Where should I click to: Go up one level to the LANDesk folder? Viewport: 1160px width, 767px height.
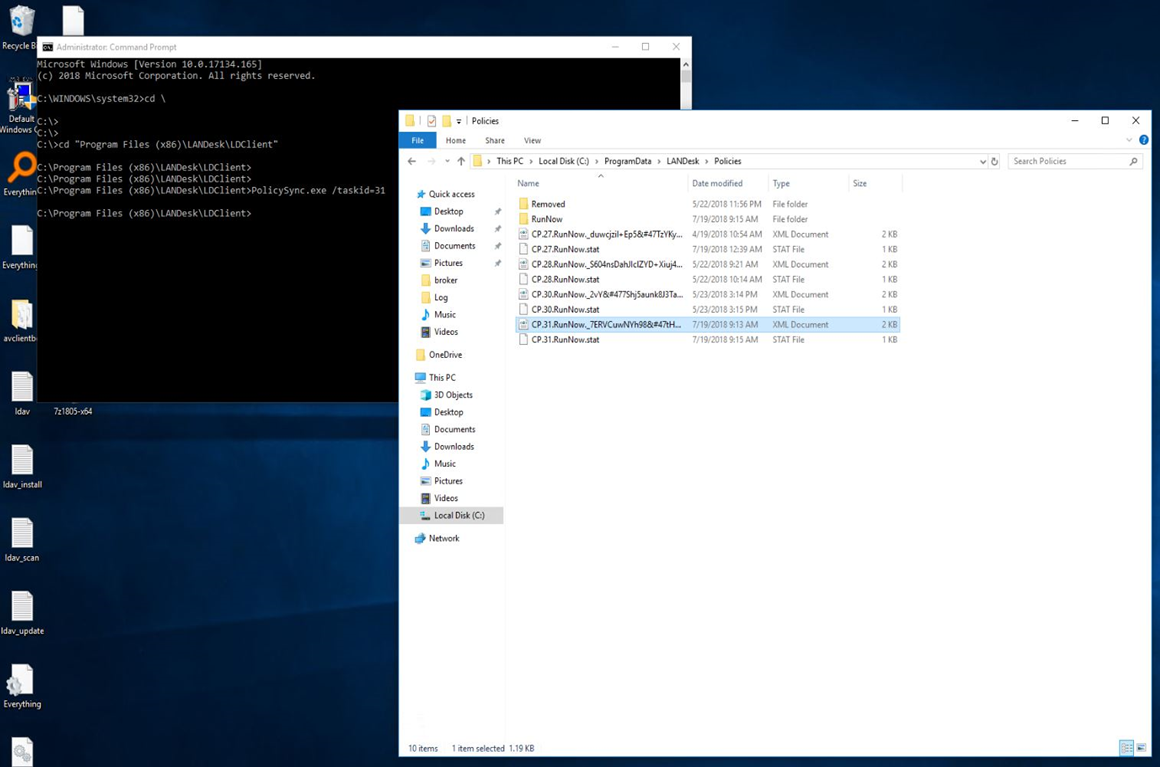(461, 161)
